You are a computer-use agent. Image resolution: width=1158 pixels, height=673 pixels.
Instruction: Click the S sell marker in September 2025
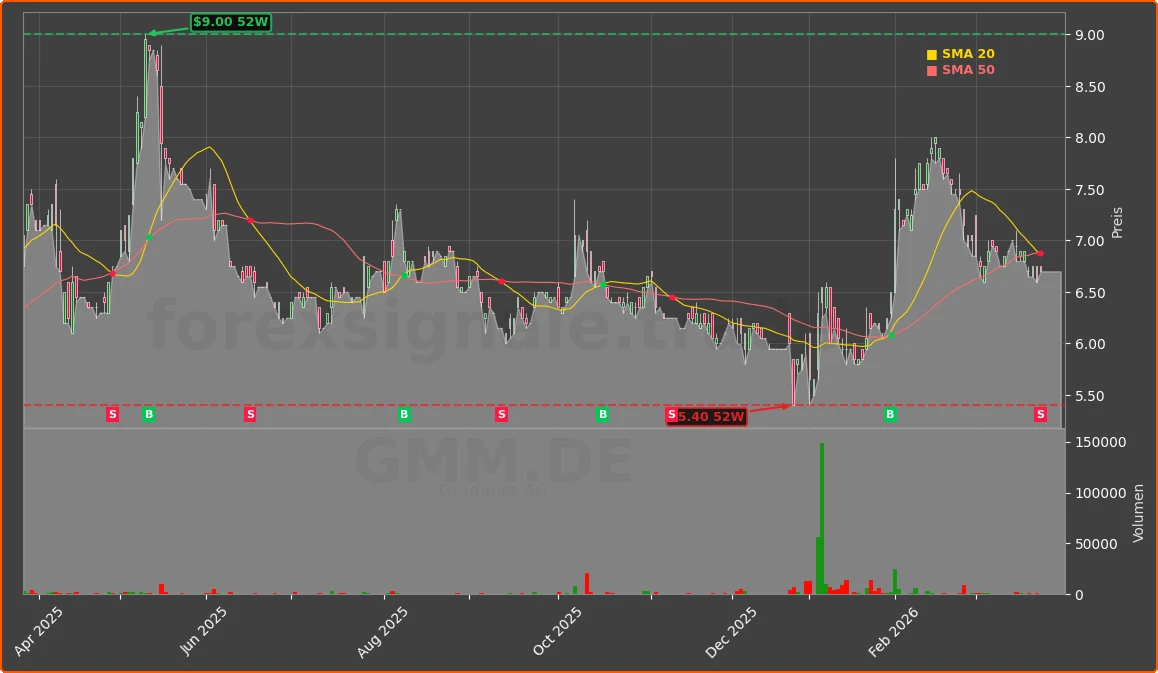[x=501, y=414]
